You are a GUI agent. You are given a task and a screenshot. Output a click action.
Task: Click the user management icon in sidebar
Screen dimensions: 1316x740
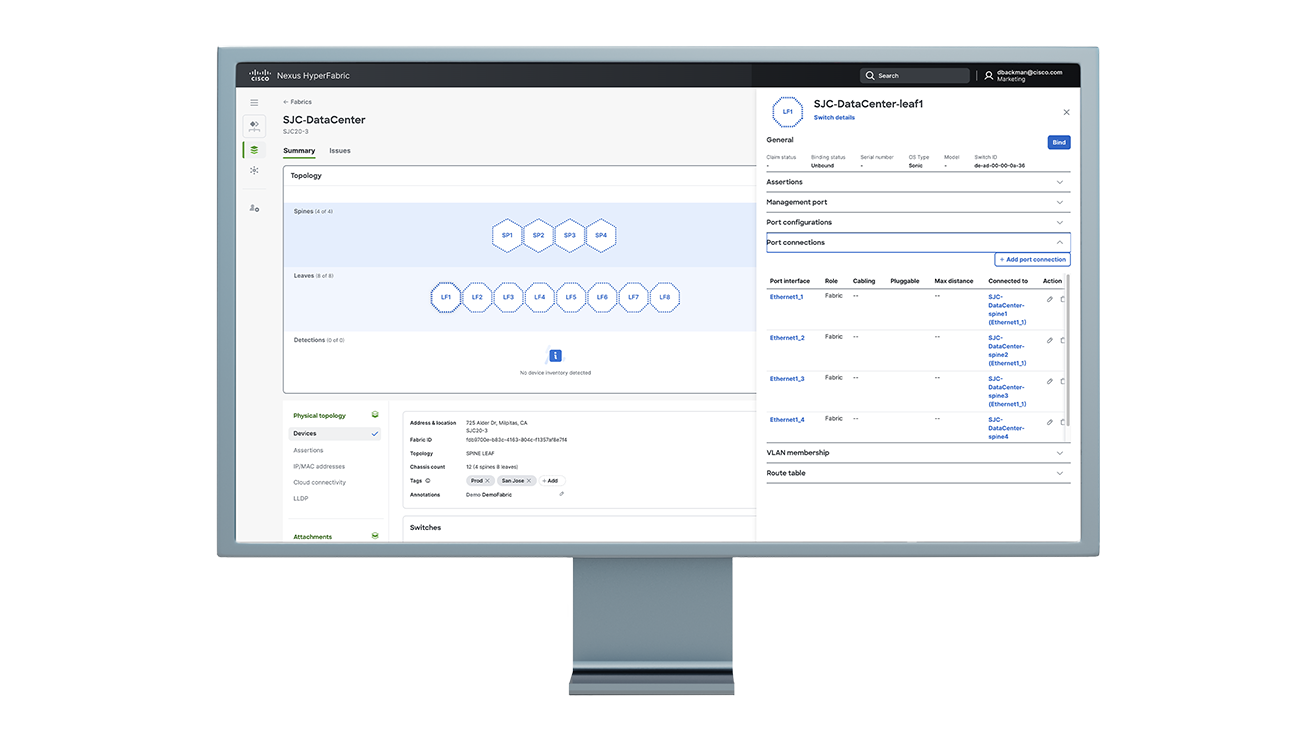pos(254,208)
